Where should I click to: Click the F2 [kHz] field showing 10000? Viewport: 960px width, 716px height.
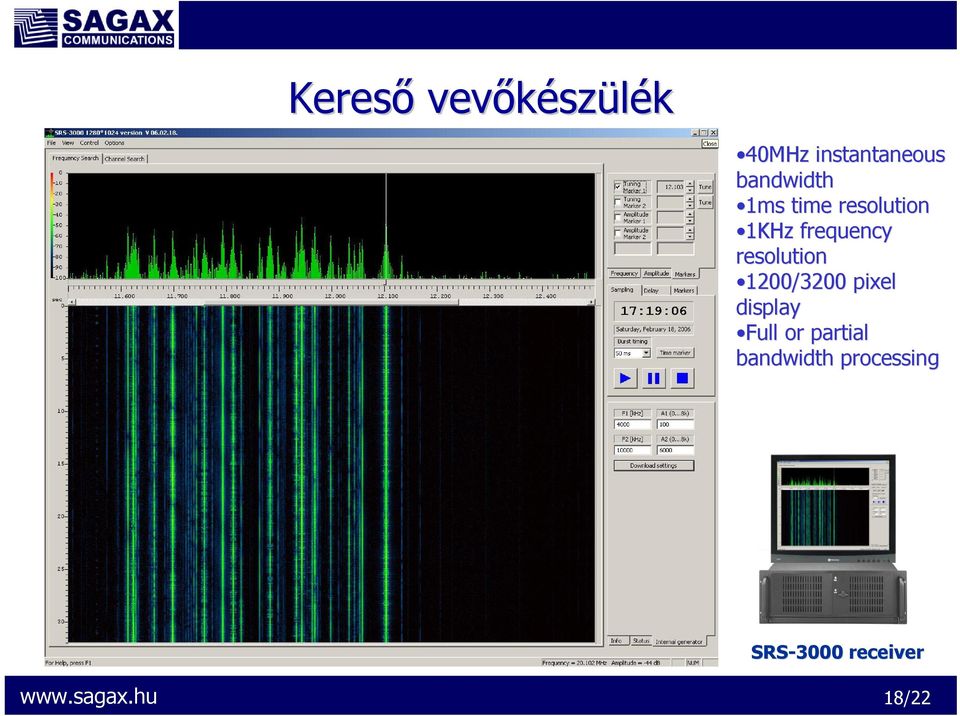(x=632, y=450)
